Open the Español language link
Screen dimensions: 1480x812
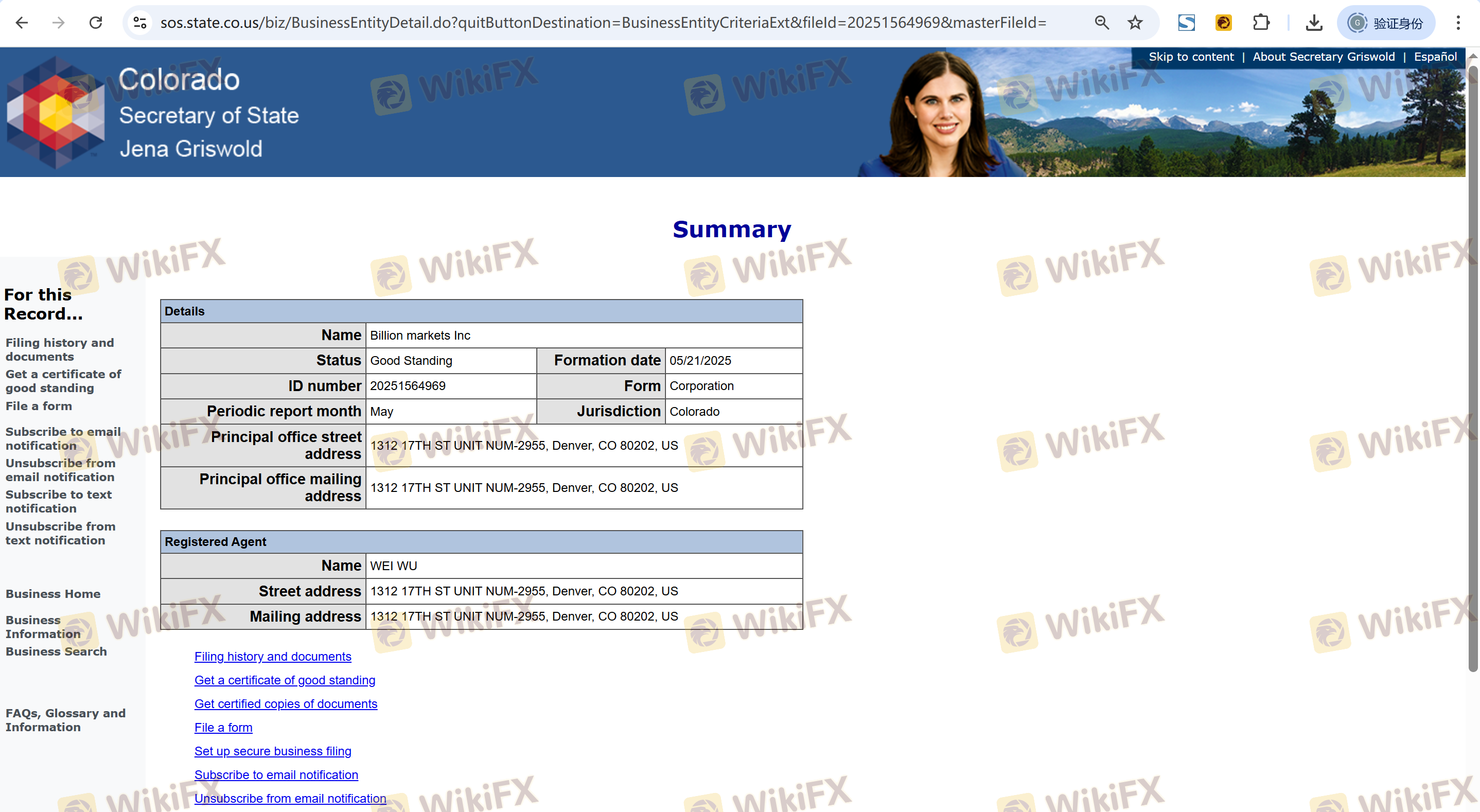1435,56
